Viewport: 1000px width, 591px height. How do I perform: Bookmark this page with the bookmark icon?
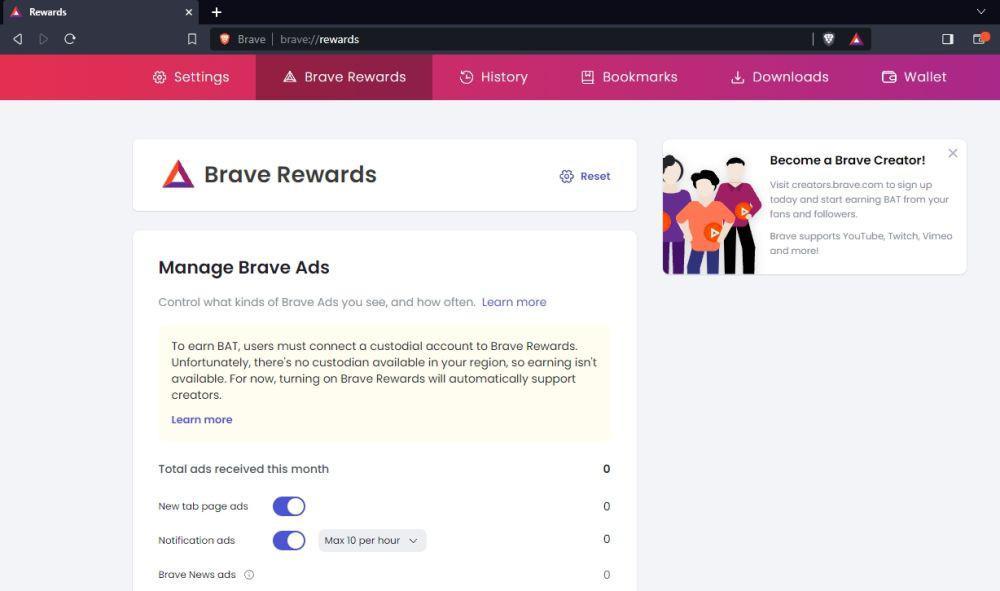click(x=192, y=40)
